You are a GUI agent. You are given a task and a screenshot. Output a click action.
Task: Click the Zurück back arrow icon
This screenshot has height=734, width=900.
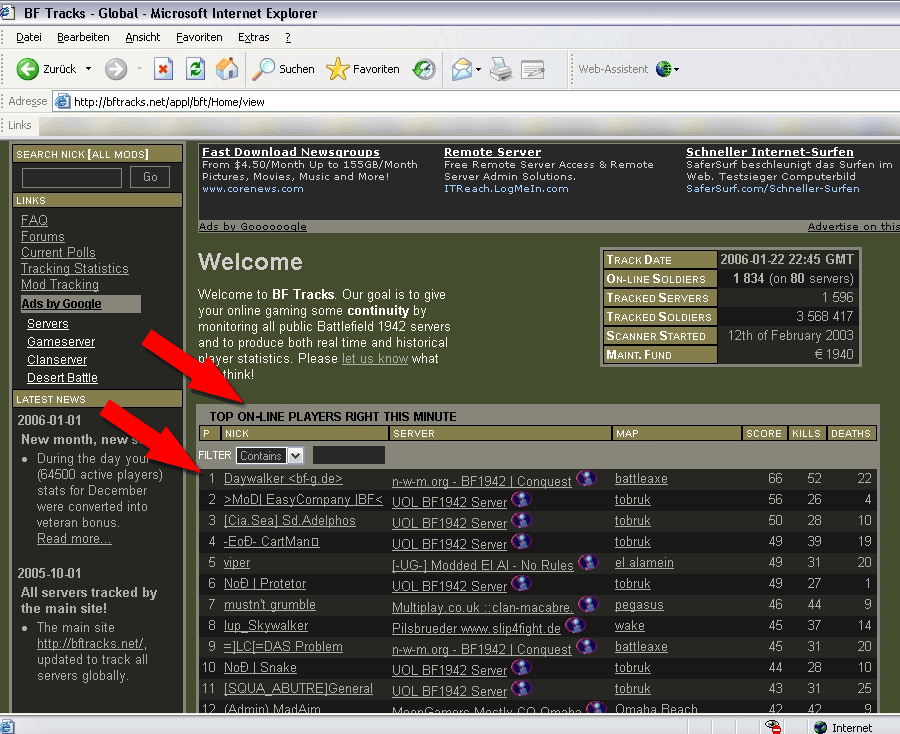(28, 69)
